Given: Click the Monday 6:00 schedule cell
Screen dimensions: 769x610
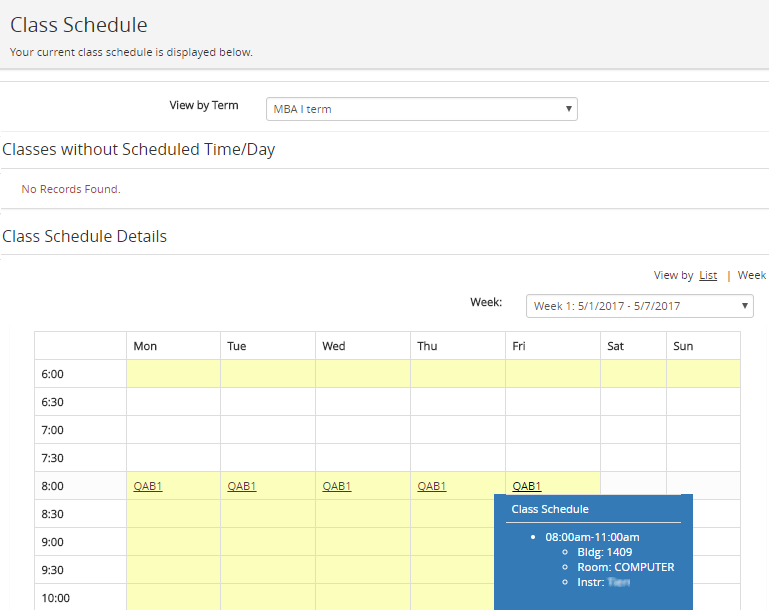Looking at the screenshot, I should coord(173,374).
